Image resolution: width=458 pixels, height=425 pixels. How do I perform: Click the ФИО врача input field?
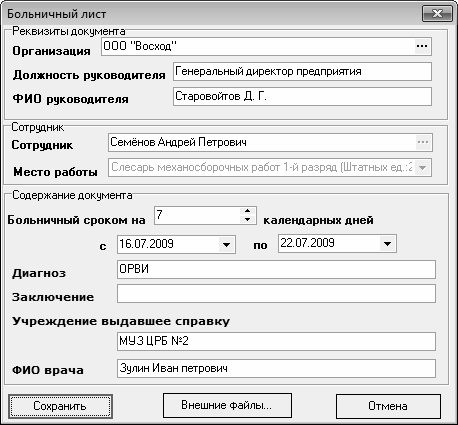point(276,369)
